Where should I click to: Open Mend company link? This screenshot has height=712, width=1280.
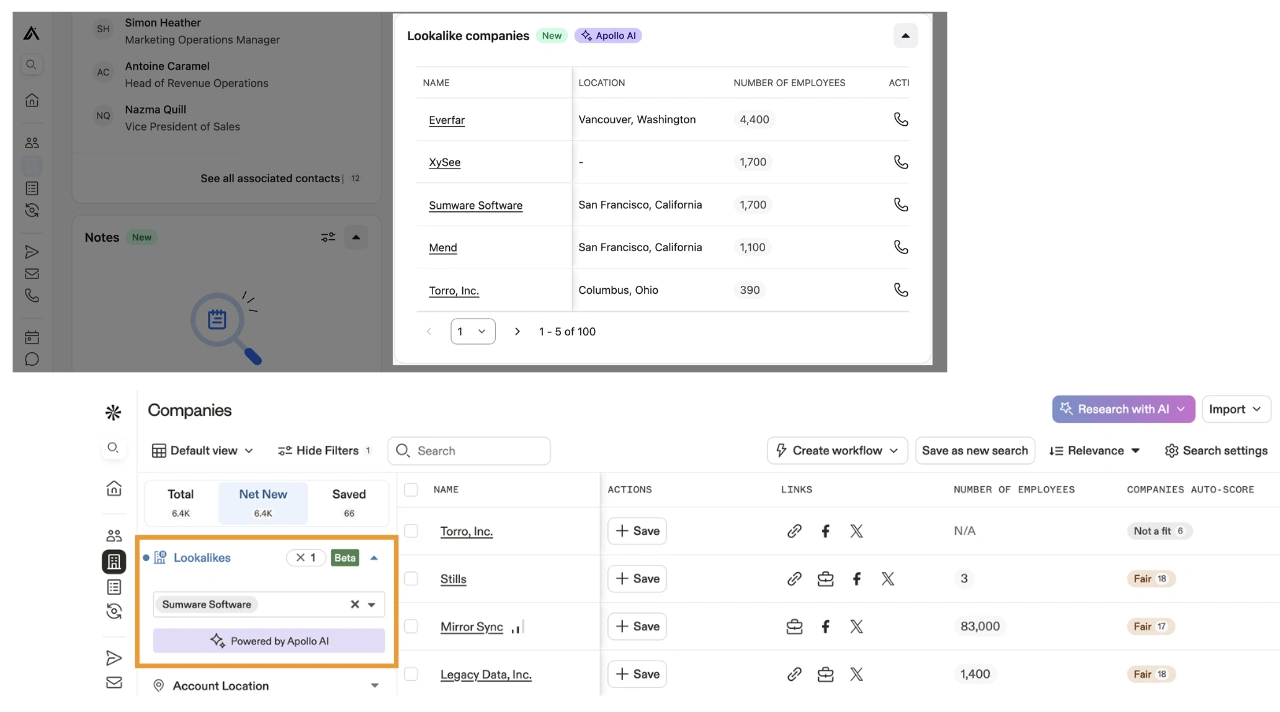(x=443, y=248)
